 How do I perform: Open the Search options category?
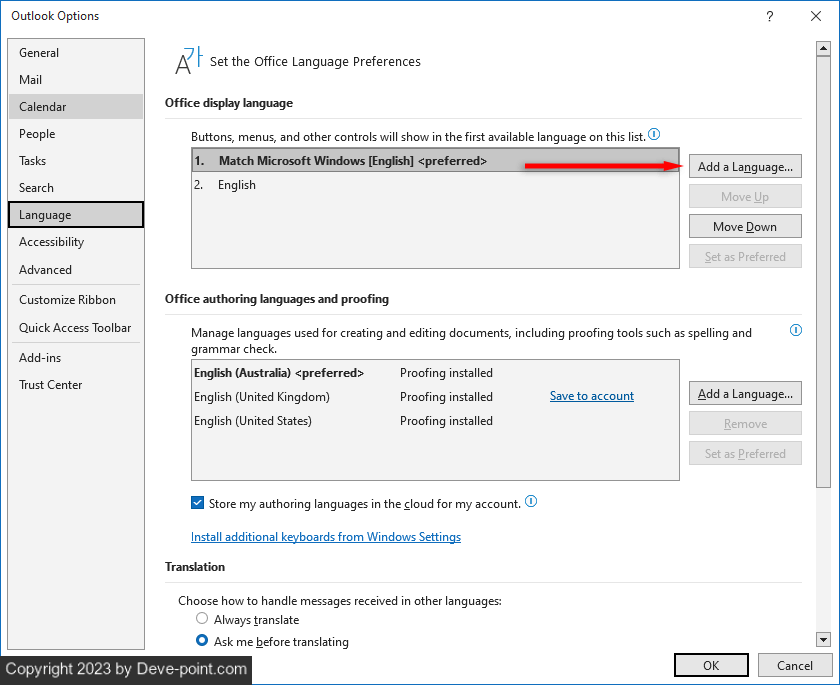pos(76,188)
